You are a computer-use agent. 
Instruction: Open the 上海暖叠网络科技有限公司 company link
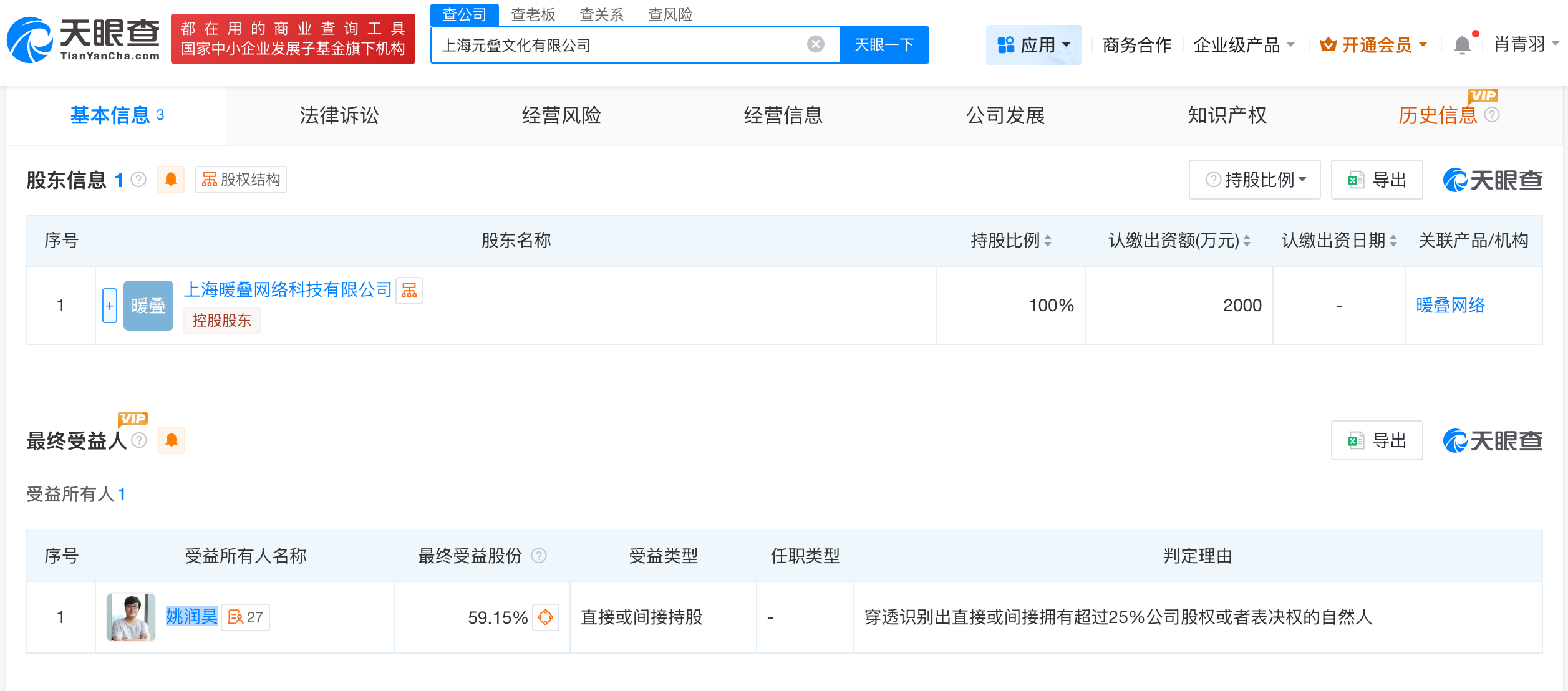[x=289, y=289]
